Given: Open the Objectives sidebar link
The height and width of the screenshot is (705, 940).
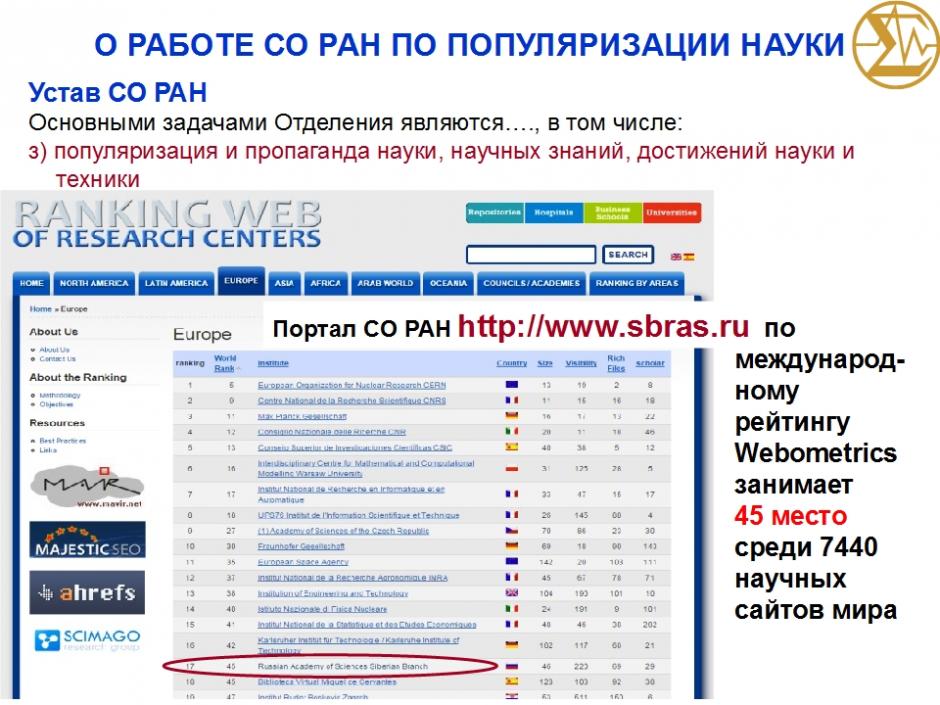Looking at the screenshot, I should point(56,404).
